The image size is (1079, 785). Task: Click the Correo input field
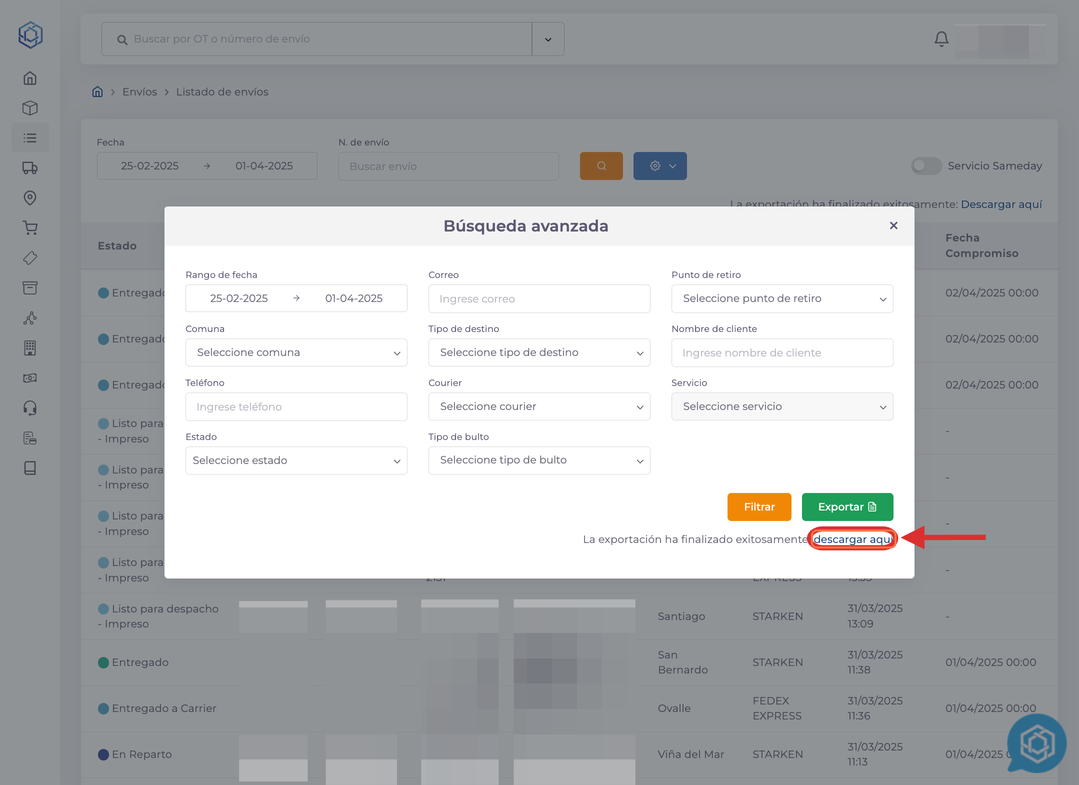(539, 299)
